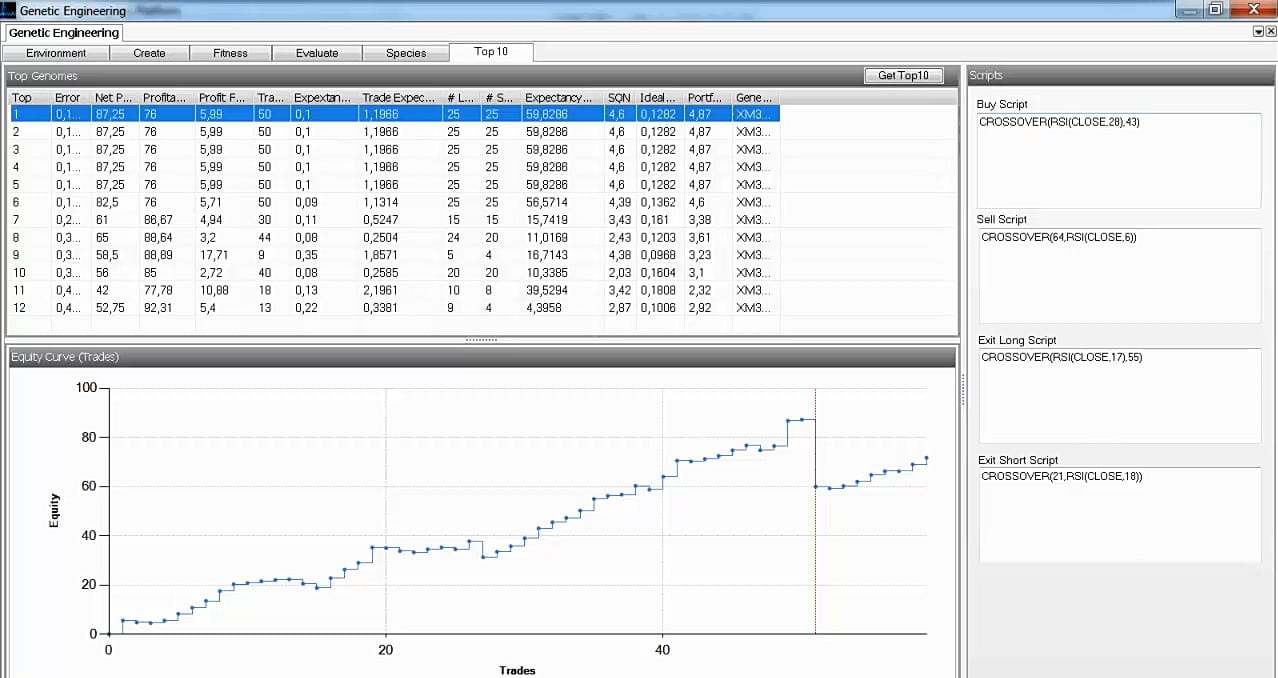Viewport: 1278px width, 678px height.
Task: Select genome row 7 with profitability 86,67
Action: [x=394, y=220]
